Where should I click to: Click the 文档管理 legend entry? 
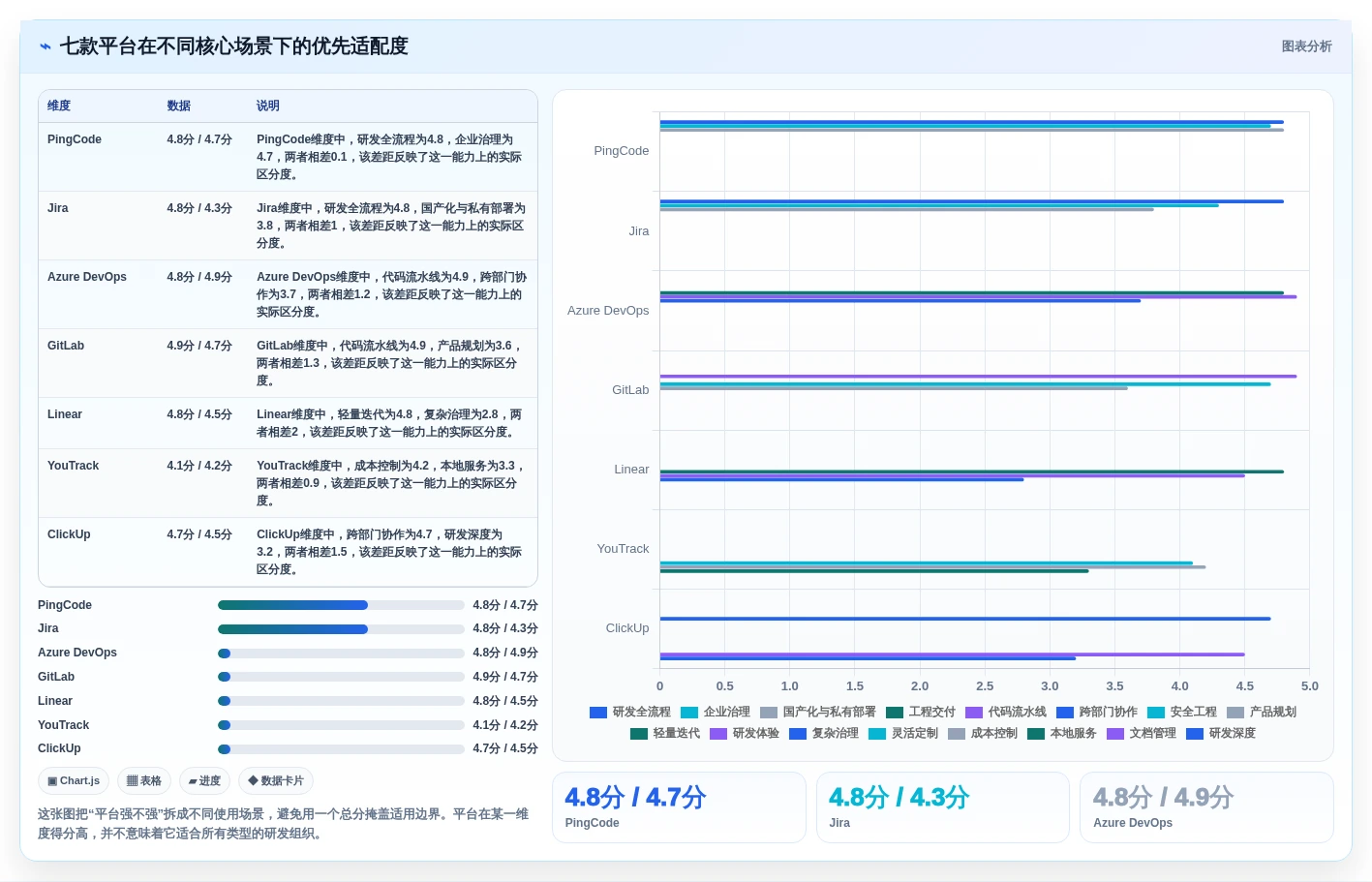[1142, 733]
